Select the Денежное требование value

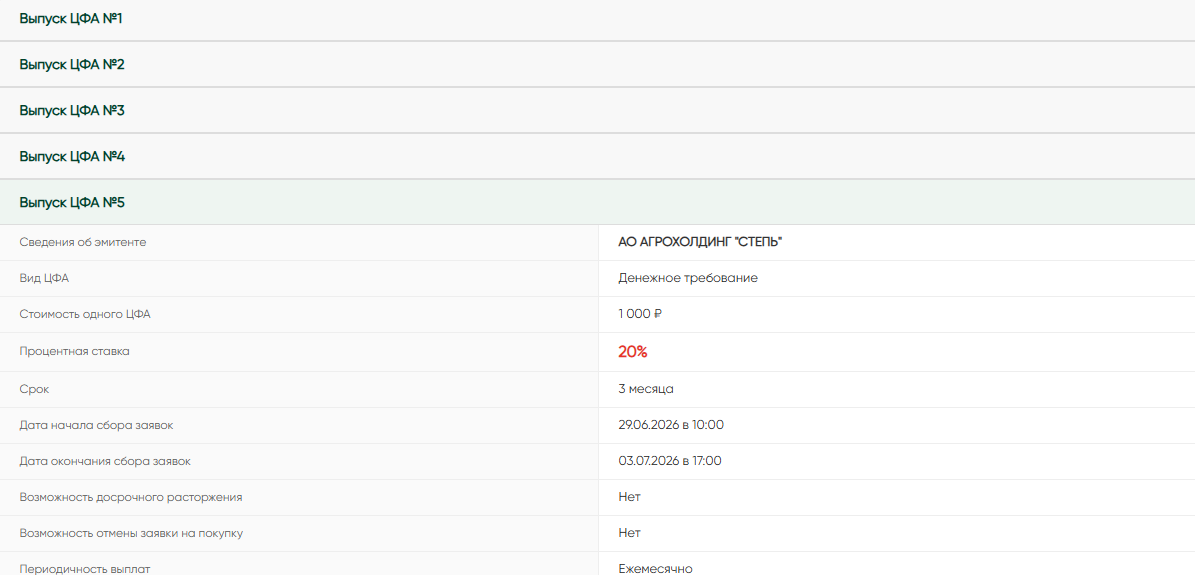pyautogui.click(x=687, y=278)
